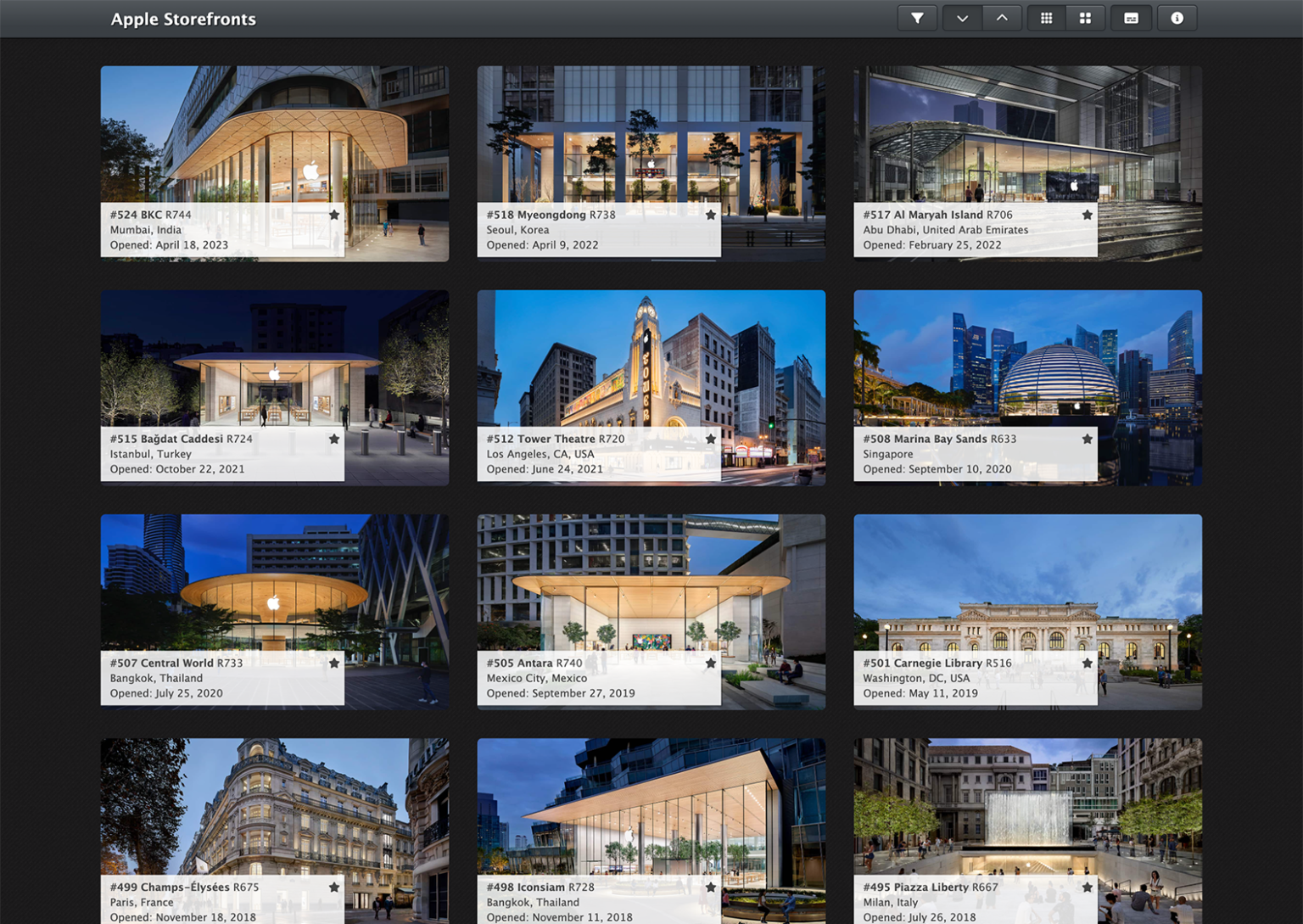The image size is (1303, 924).
Task: Click the "Singapore" location line
Action: 888,454
